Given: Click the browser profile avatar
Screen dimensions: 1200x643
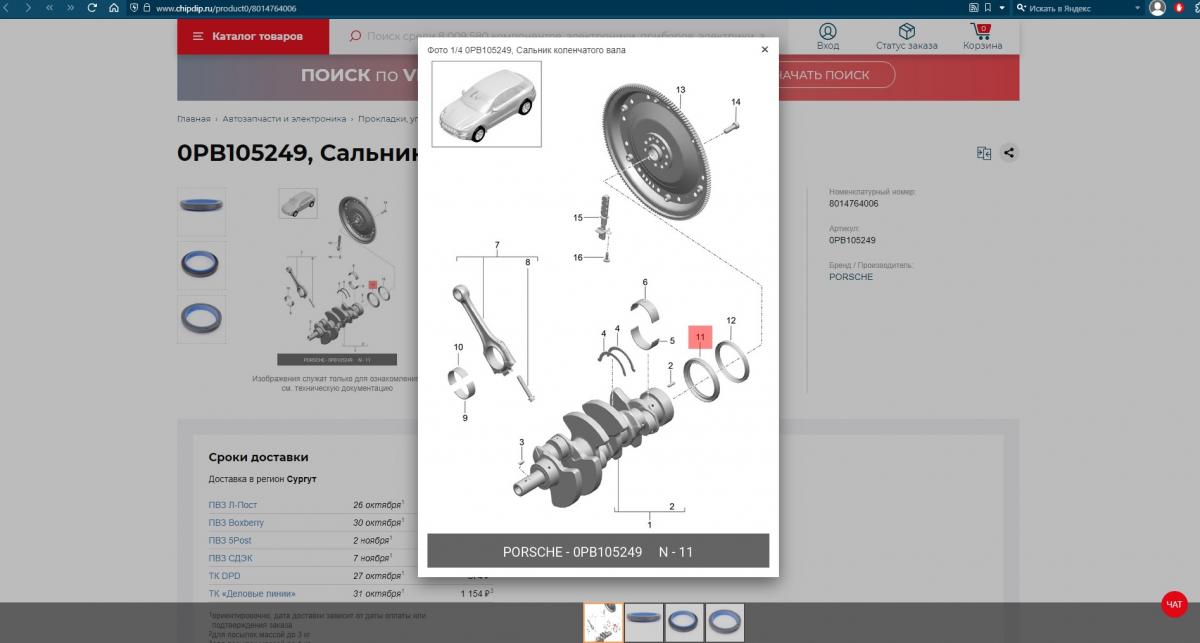Looking at the screenshot, I should [x=1157, y=8].
